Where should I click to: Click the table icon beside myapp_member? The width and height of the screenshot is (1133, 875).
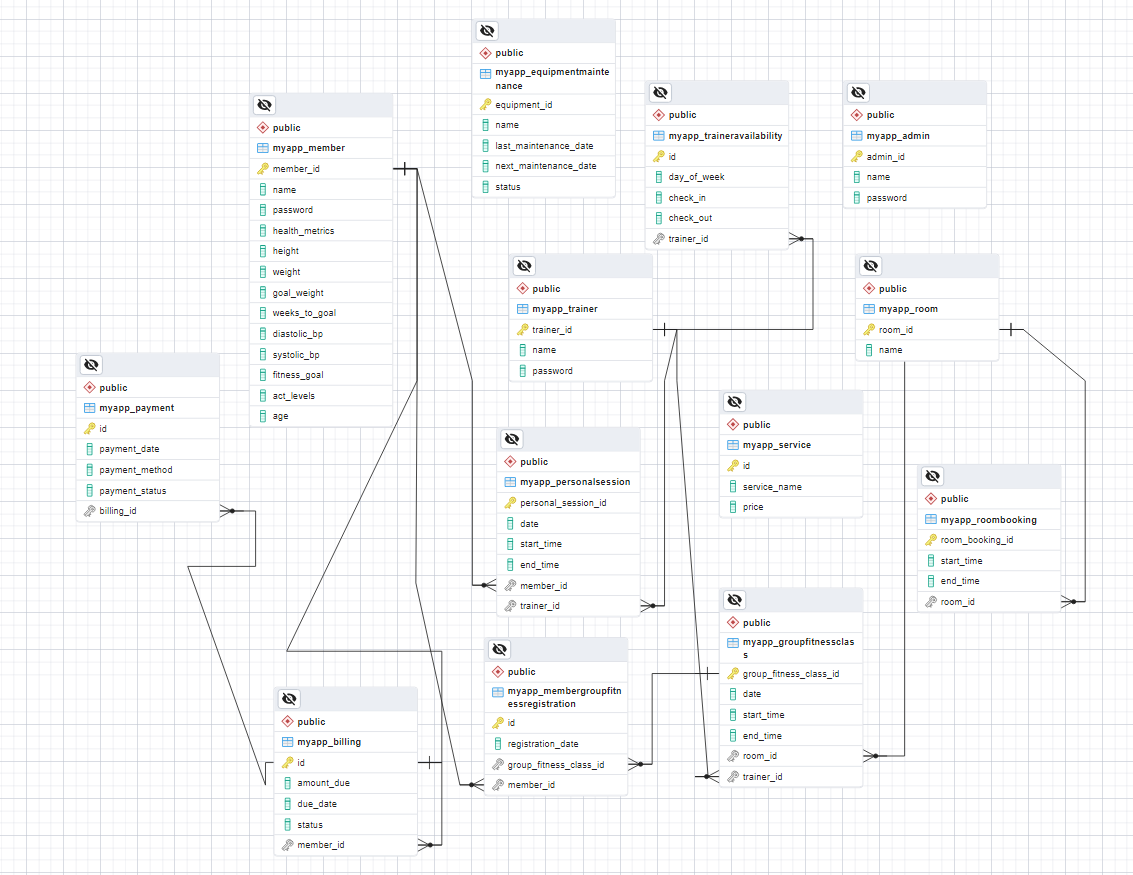pos(263,147)
